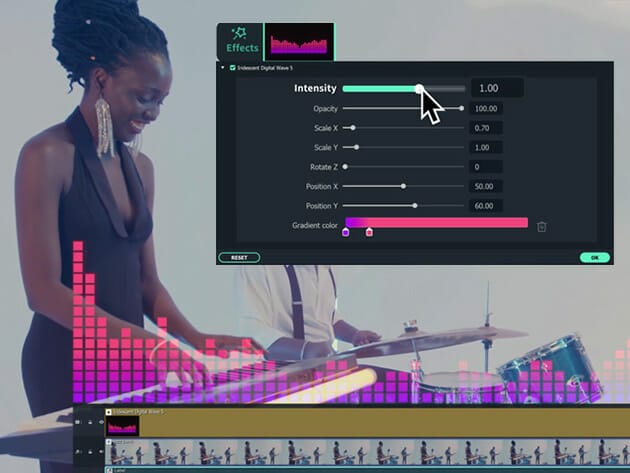Collapse the Iridescent Digital Wave 5 section
The image size is (630, 473).
[221, 68]
